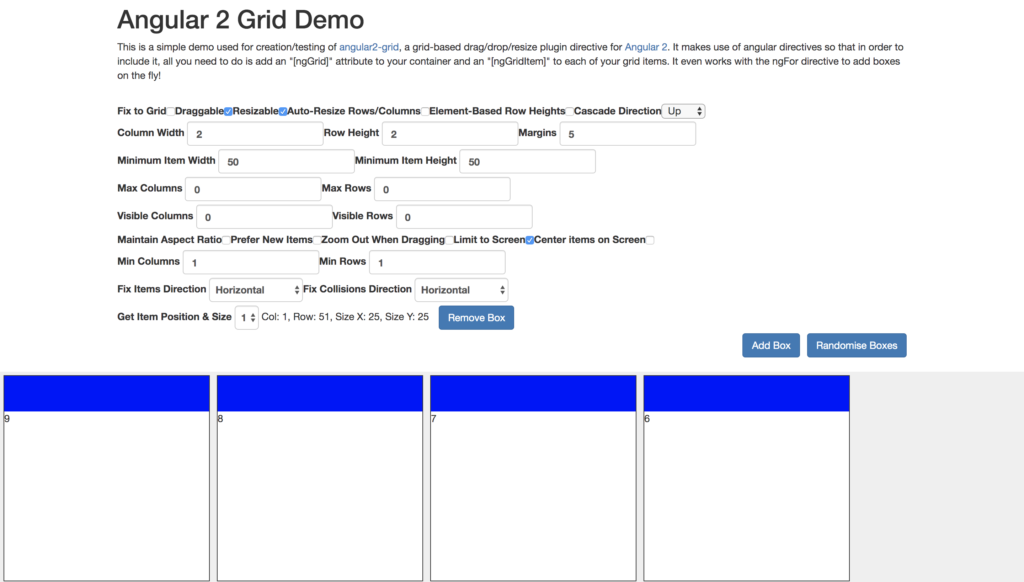Image resolution: width=1024 pixels, height=582 pixels.
Task: Expand the Fix Items Direction dropdown
Action: click(x=256, y=290)
